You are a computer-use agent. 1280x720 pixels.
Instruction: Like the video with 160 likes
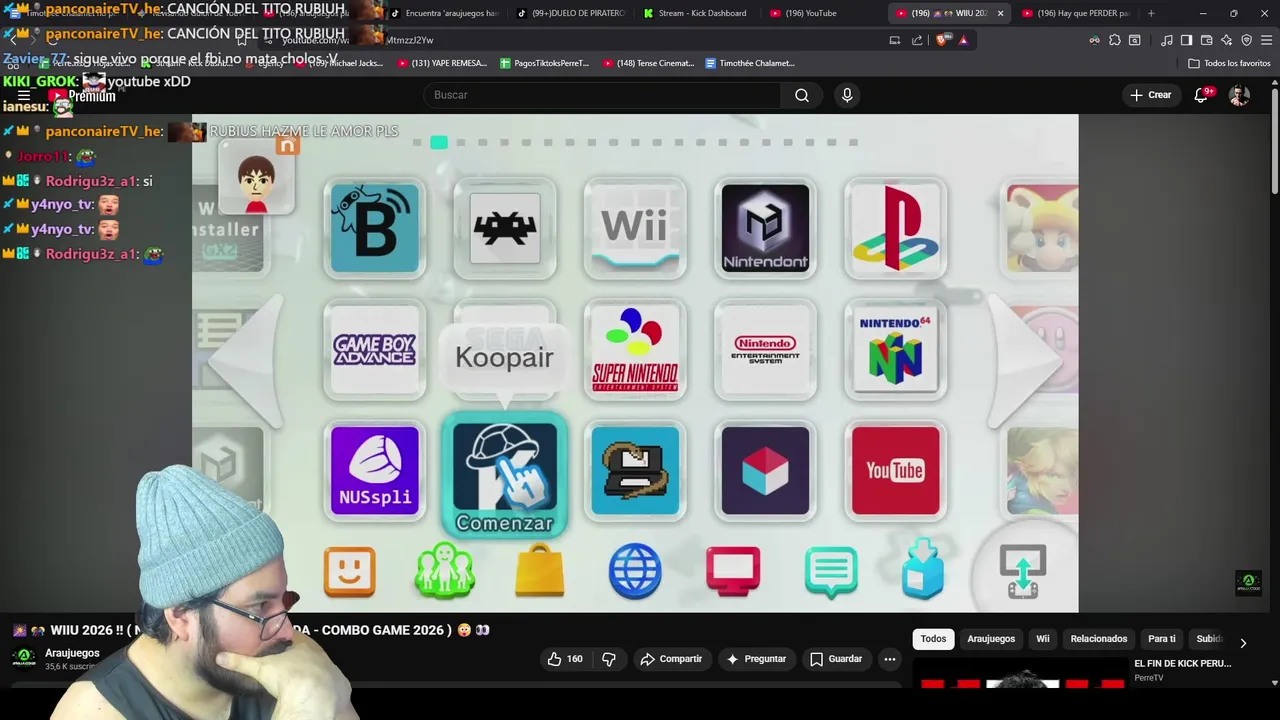click(564, 659)
